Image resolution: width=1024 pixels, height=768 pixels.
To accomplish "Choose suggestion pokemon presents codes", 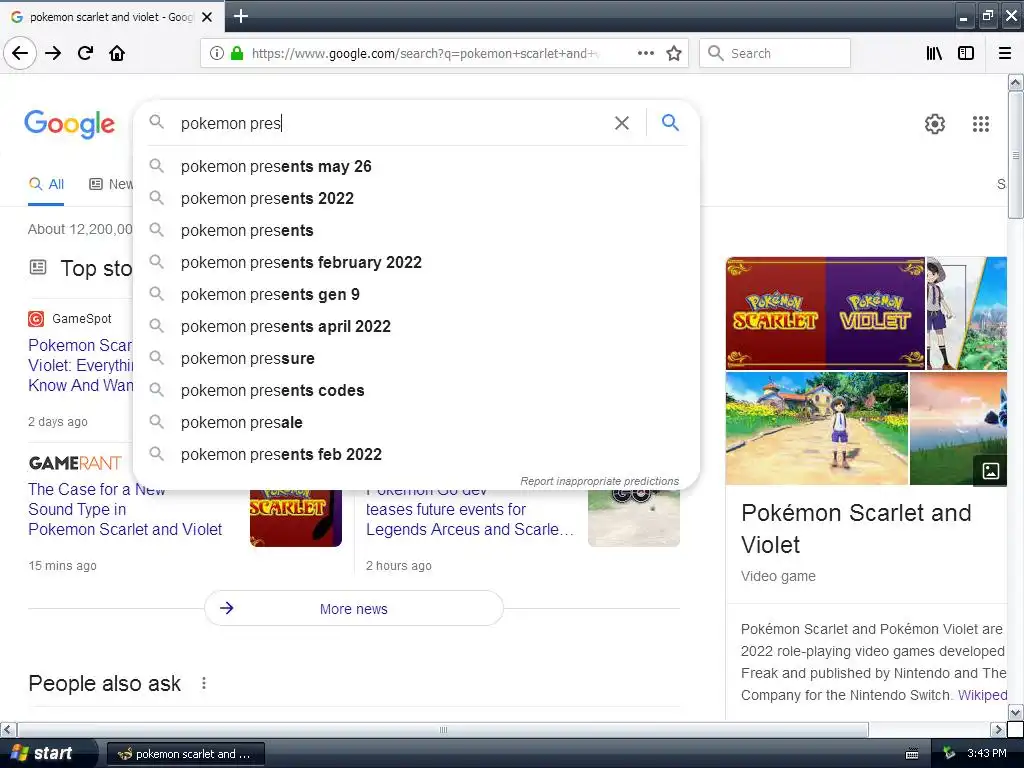I will (416, 391).
